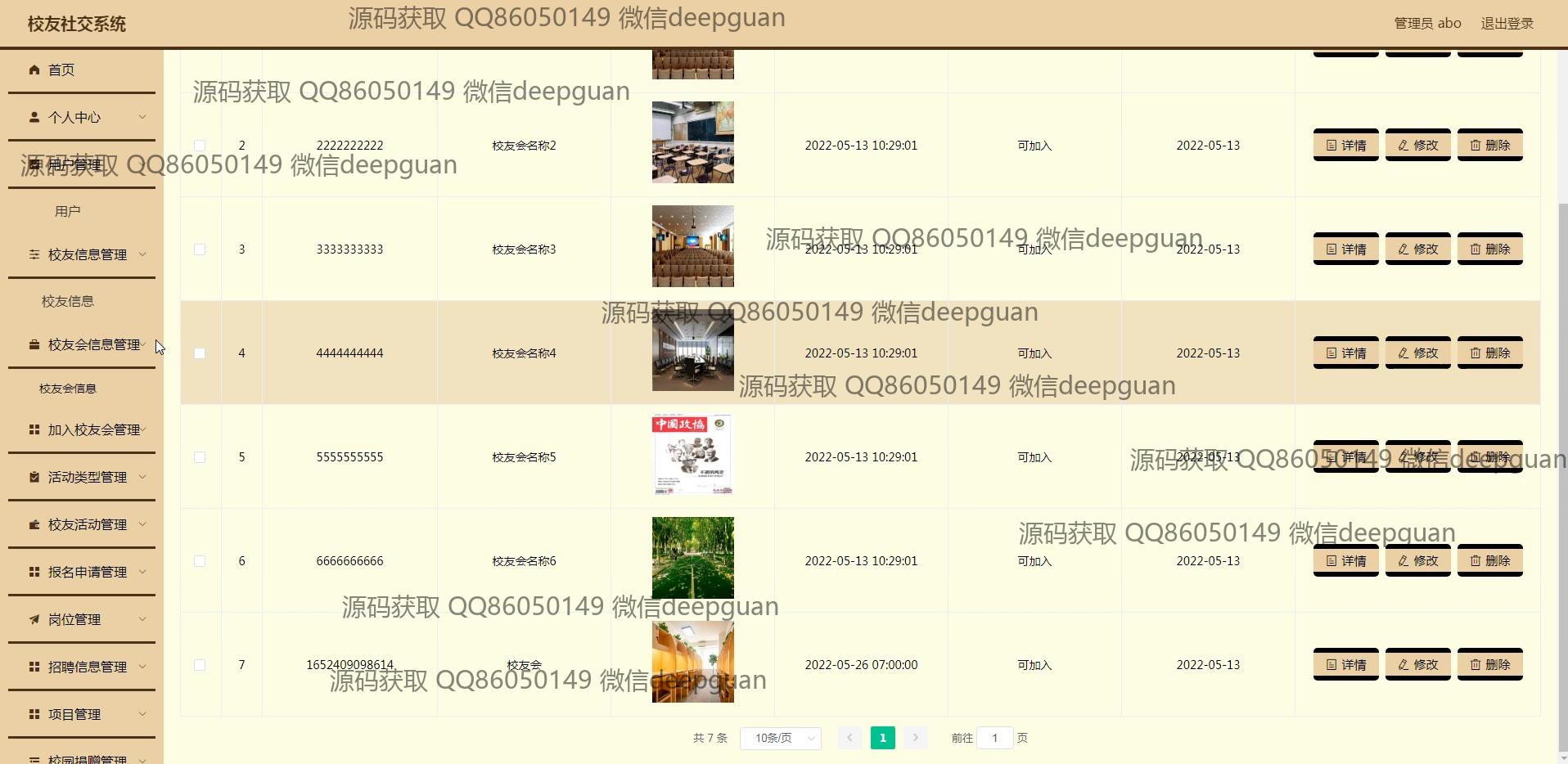Image resolution: width=1568 pixels, height=764 pixels.
Task: Click 修改 for 校友会名称4
Action: point(1418,353)
